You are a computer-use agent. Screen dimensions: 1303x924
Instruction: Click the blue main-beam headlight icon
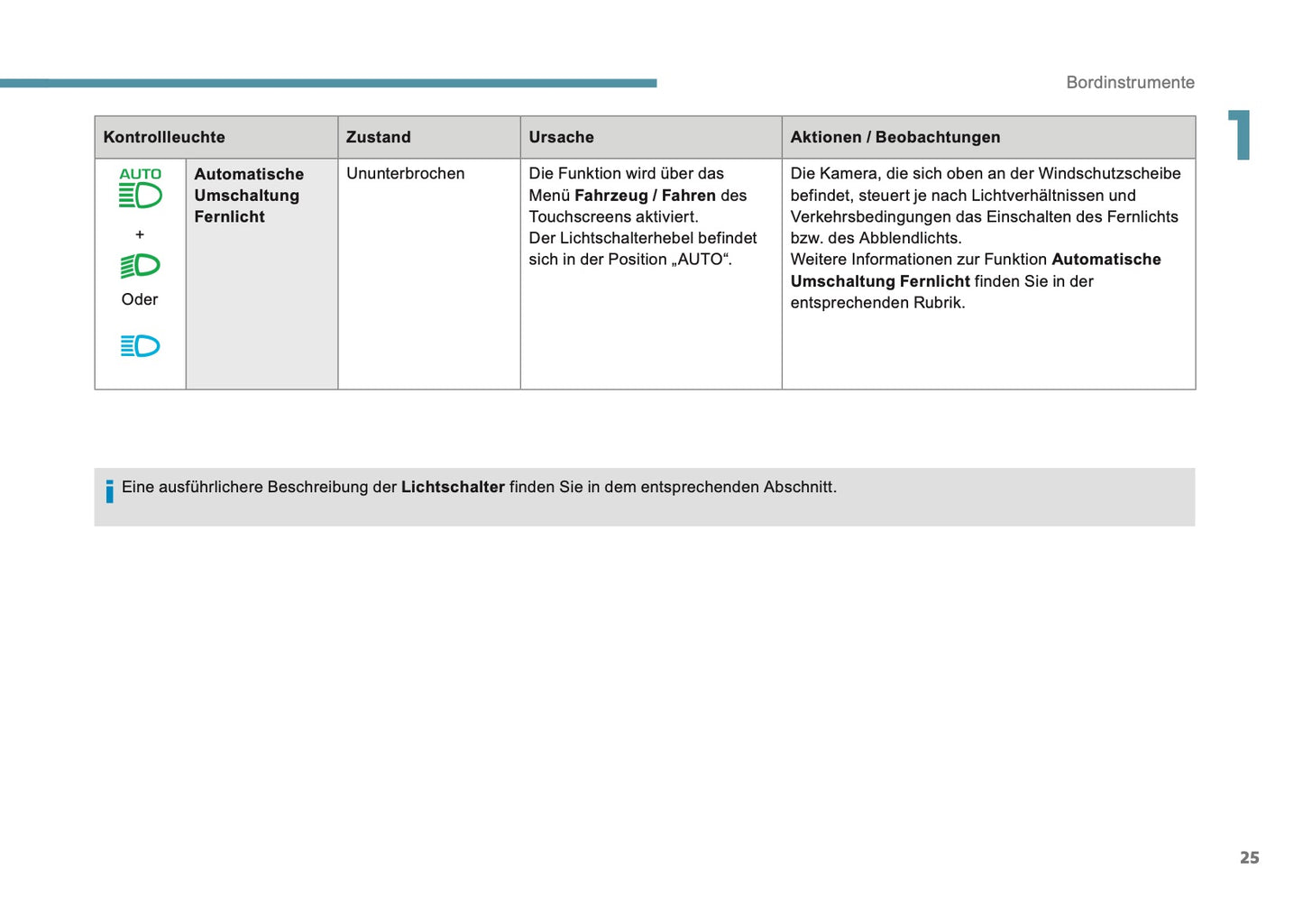pos(140,346)
